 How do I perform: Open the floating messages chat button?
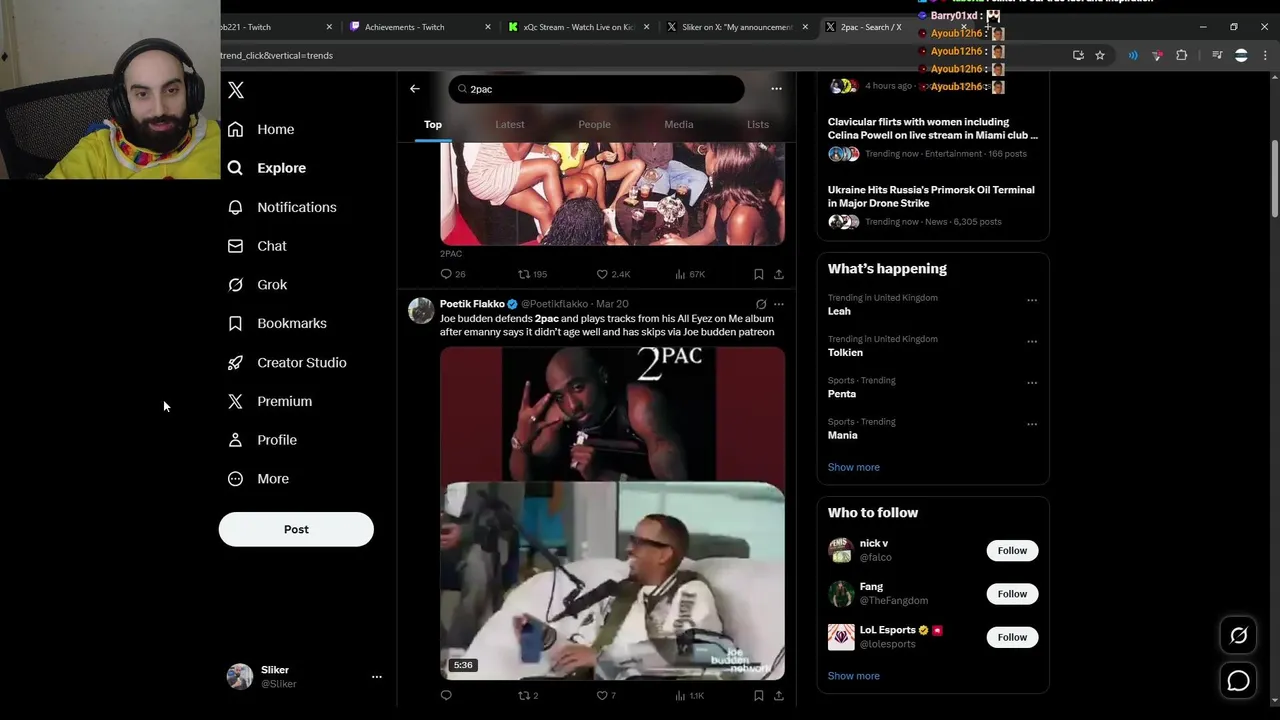[x=1238, y=681]
